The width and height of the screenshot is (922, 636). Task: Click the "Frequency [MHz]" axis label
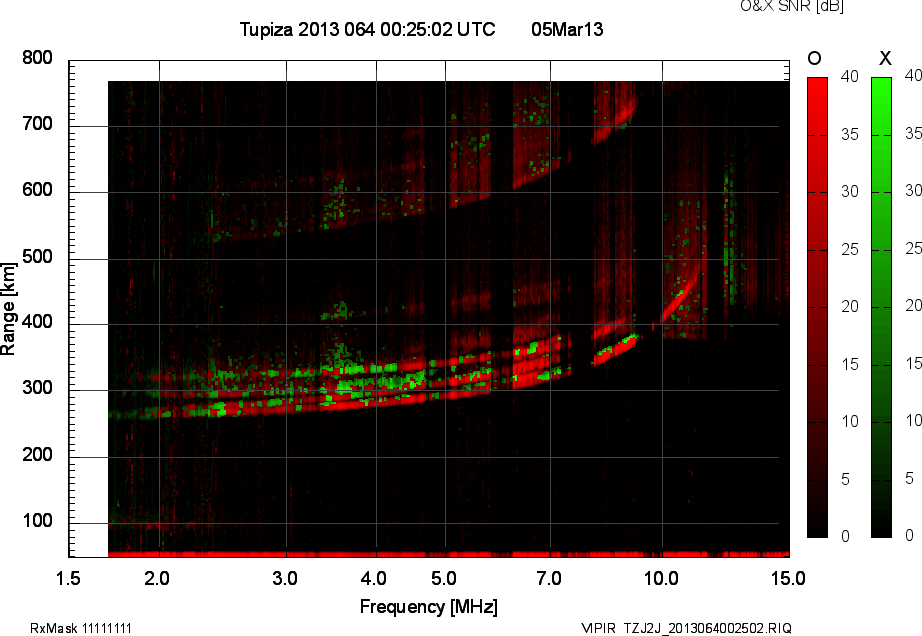click(429, 607)
